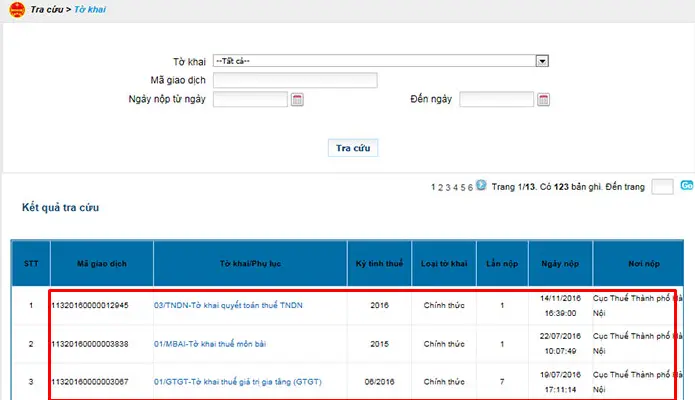
Task: Open the start date calendar picker
Action: point(297,100)
